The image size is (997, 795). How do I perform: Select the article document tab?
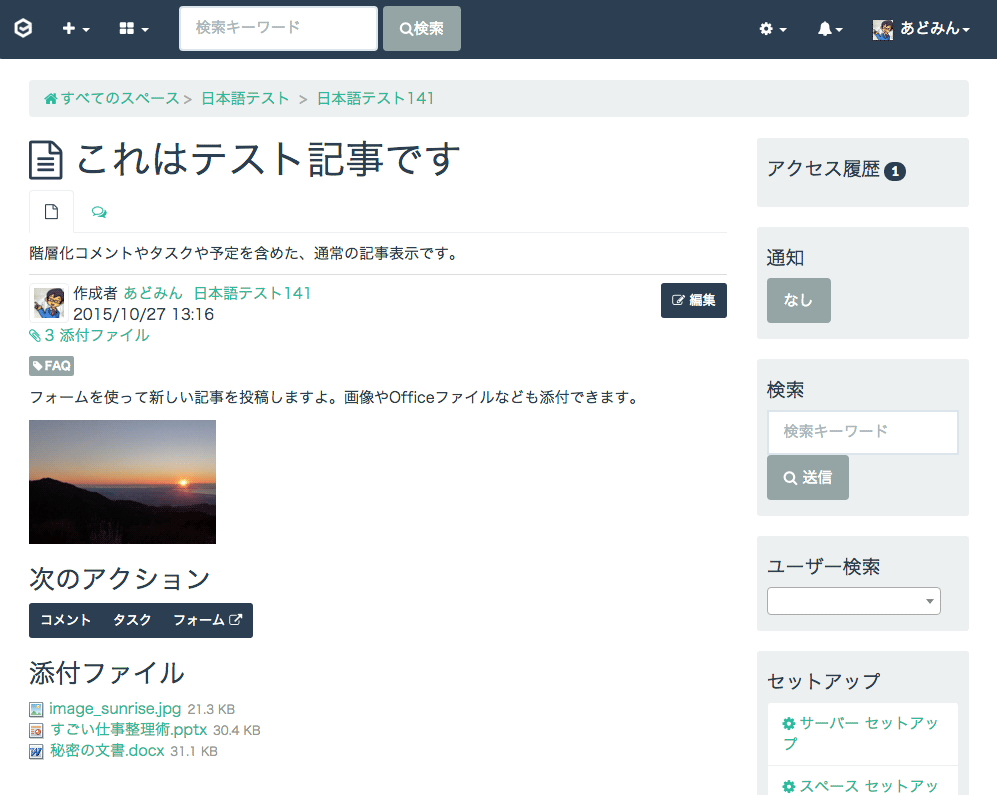click(x=51, y=212)
